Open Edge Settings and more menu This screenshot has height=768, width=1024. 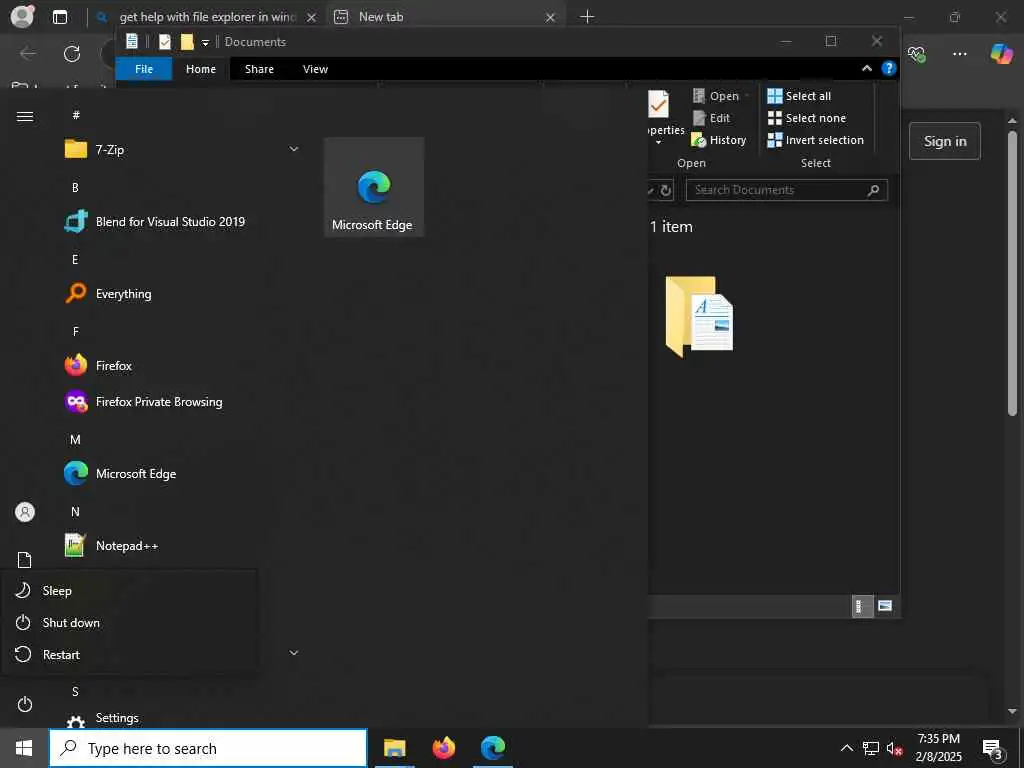pyautogui.click(x=959, y=54)
